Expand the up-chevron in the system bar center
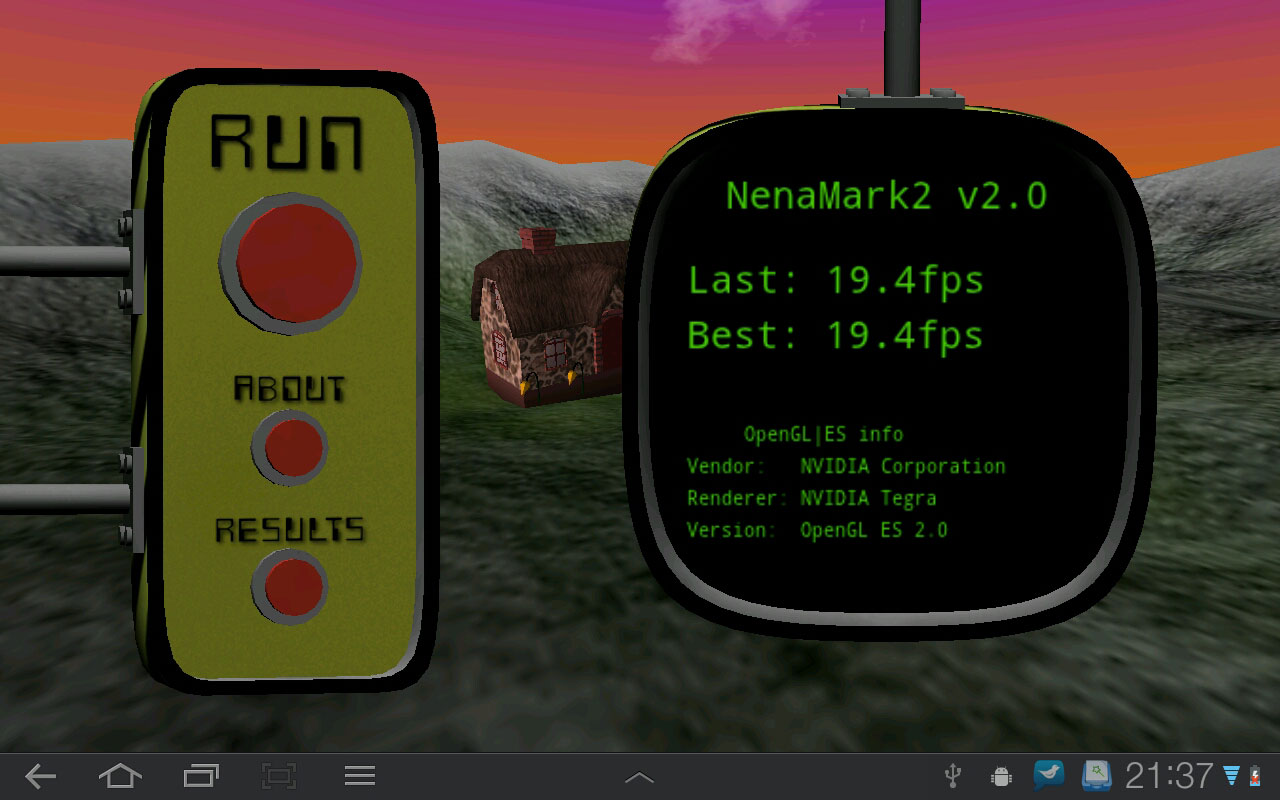 (x=640, y=777)
